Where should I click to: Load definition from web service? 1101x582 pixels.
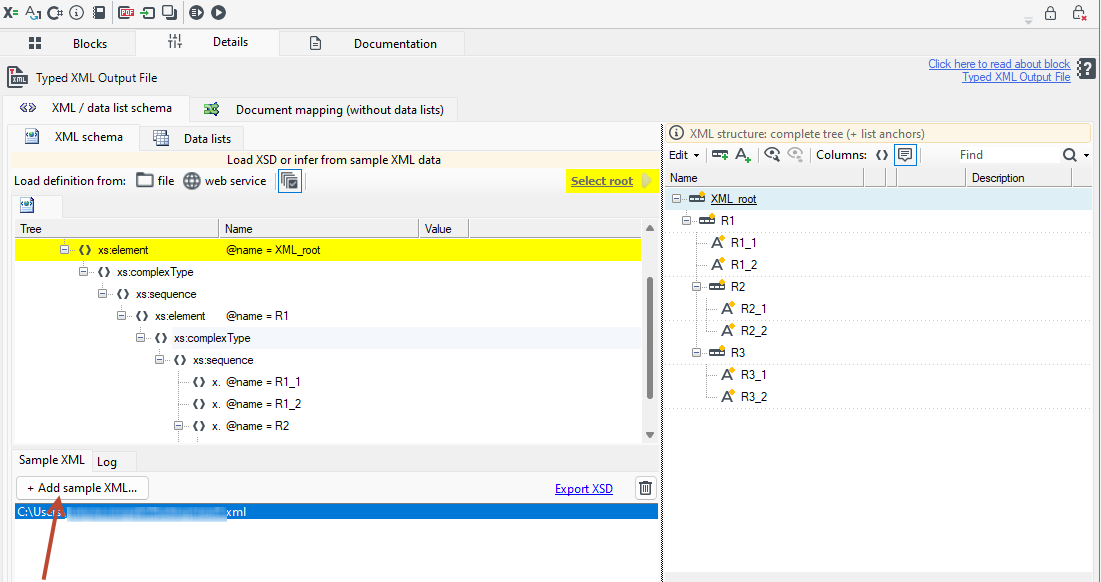pos(225,181)
